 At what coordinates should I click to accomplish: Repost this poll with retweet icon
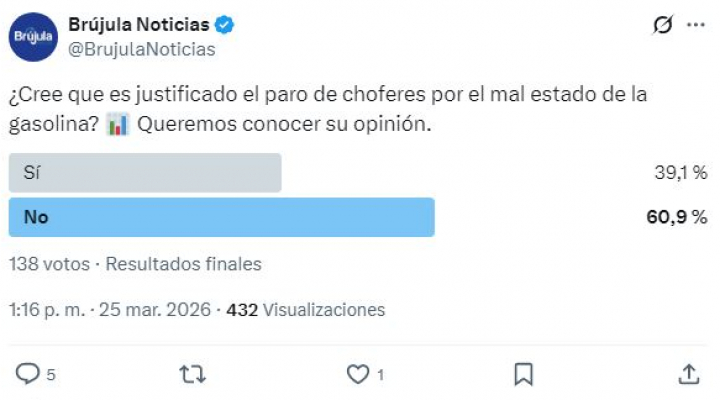coord(191,374)
